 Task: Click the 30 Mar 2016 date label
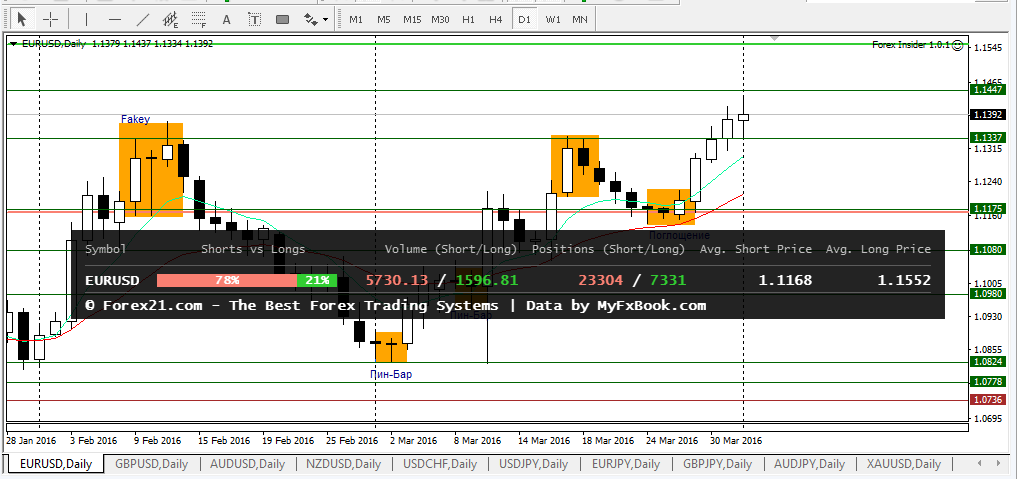(736, 440)
